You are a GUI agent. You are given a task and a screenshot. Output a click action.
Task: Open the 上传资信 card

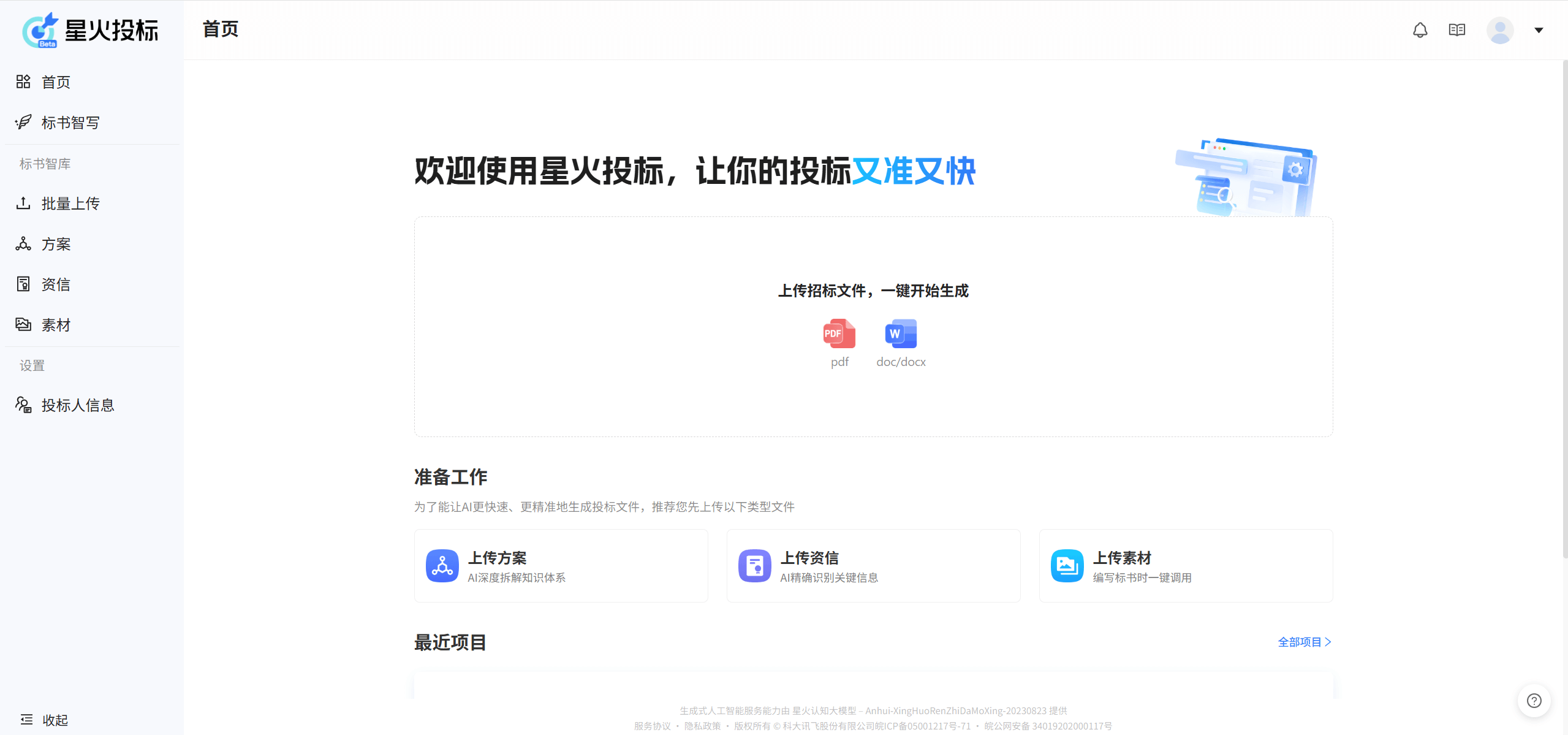click(873, 565)
